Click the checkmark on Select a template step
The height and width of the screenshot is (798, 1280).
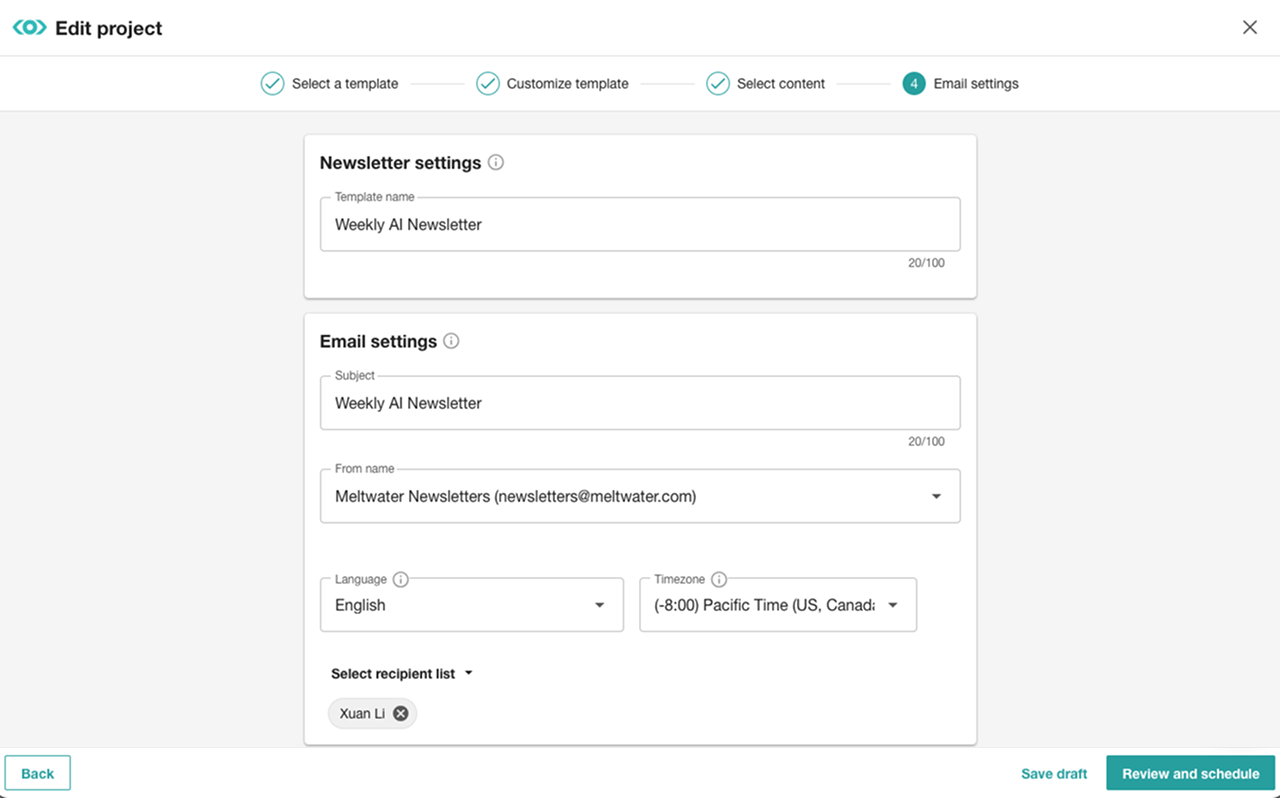click(272, 83)
